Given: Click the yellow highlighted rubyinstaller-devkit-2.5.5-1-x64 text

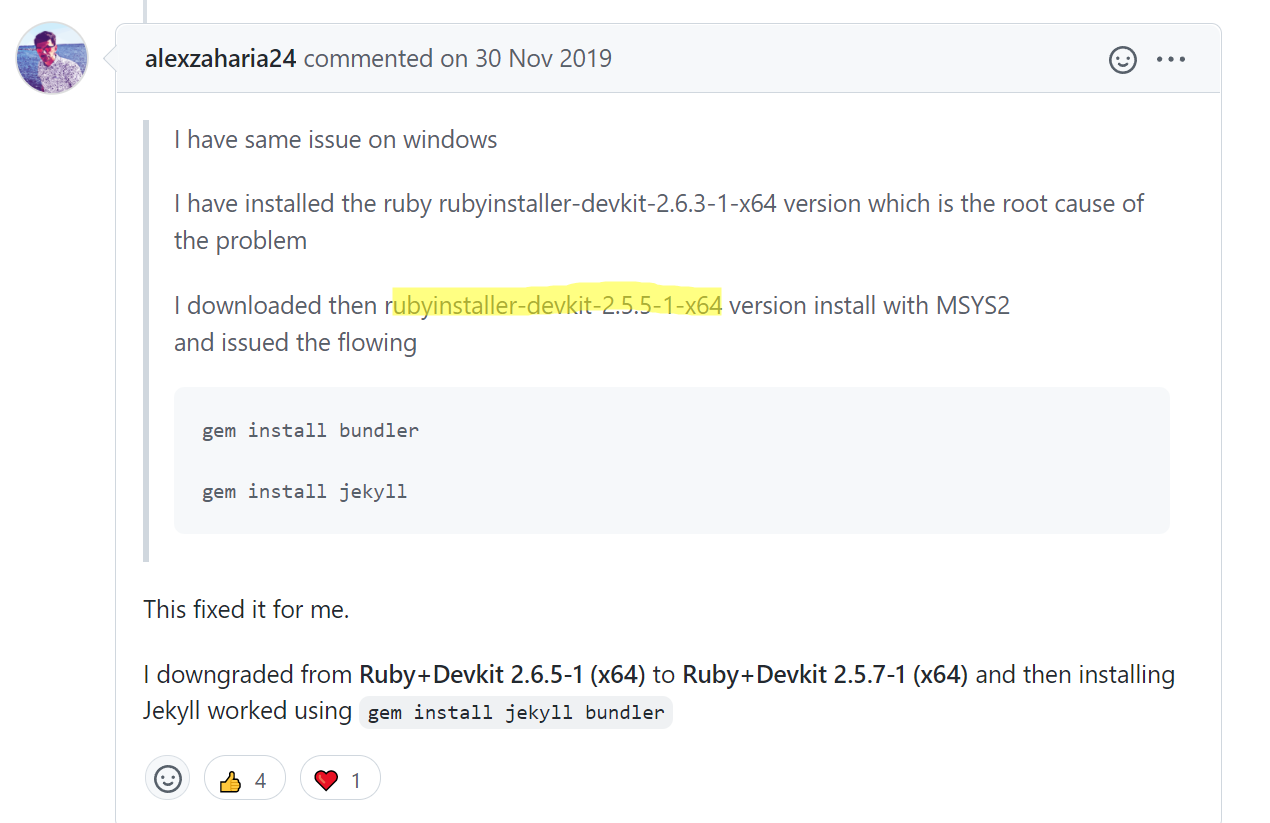Looking at the screenshot, I should 558,305.
